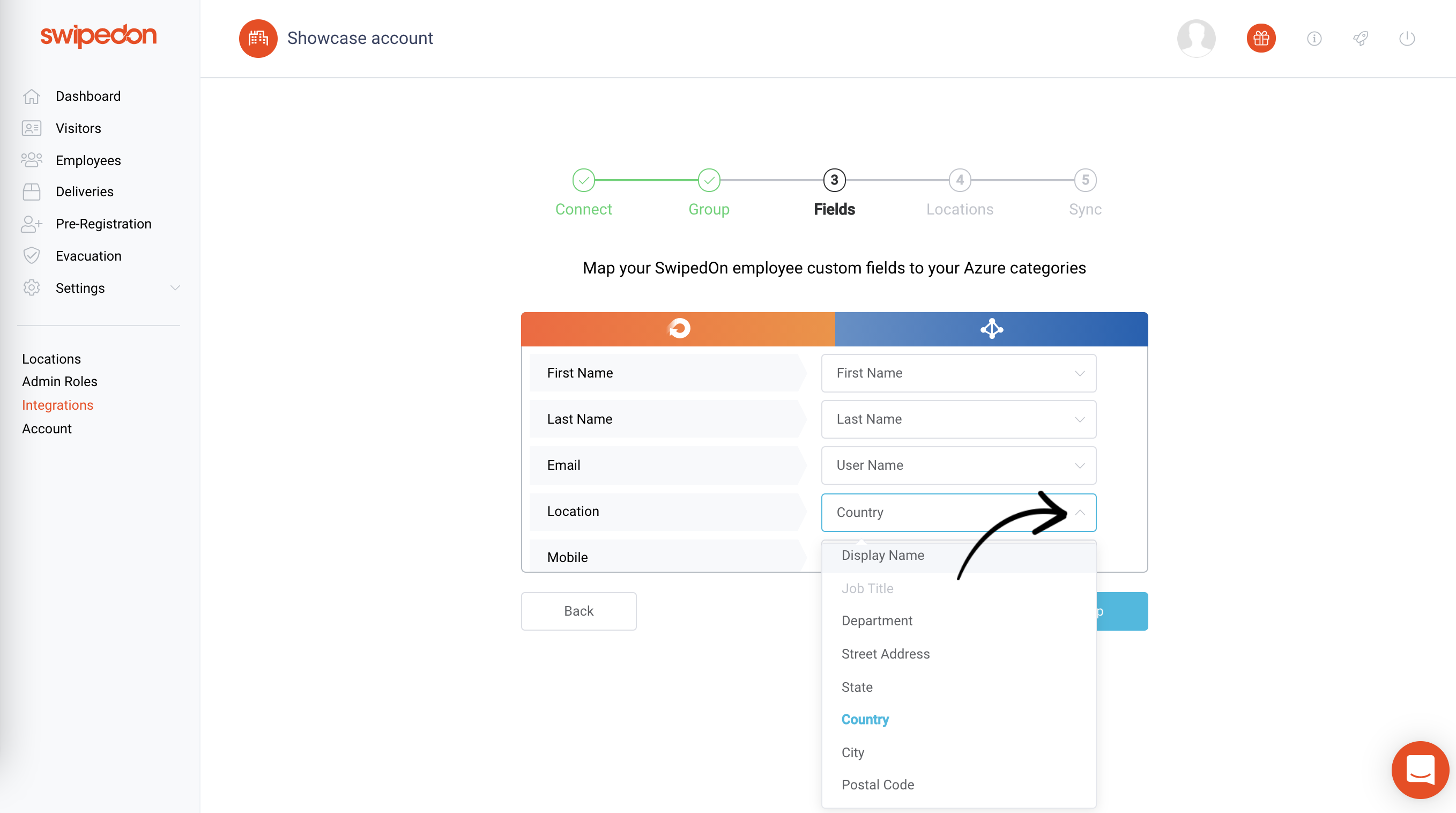Image resolution: width=1456 pixels, height=813 pixels.
Task: Click the Last Name SwipedOn field
Action: 667,419
